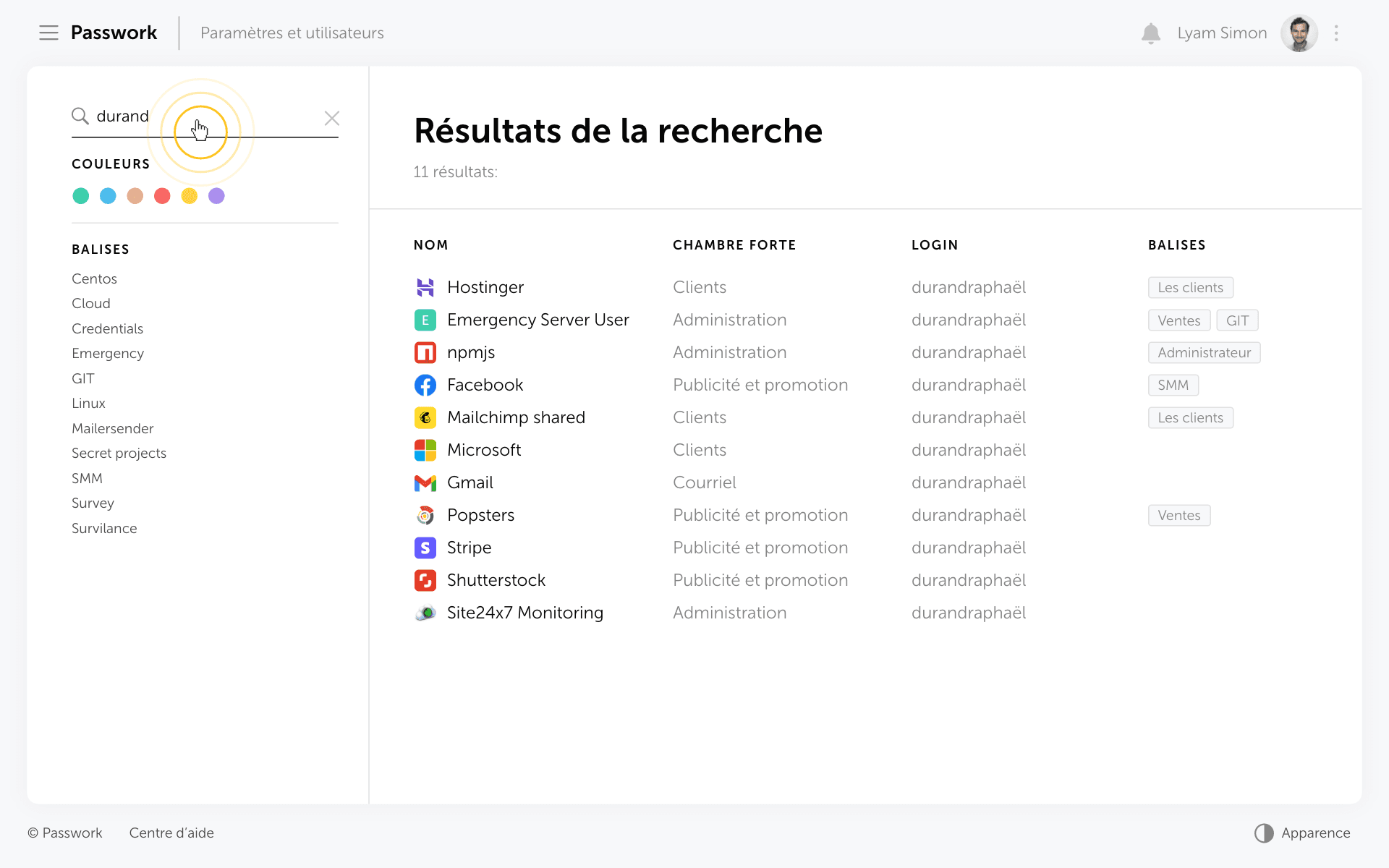The width and height of the screenshot is (1389, 868).
Task: Filter by the purple color dot
Action: click(x=216, y=196)
